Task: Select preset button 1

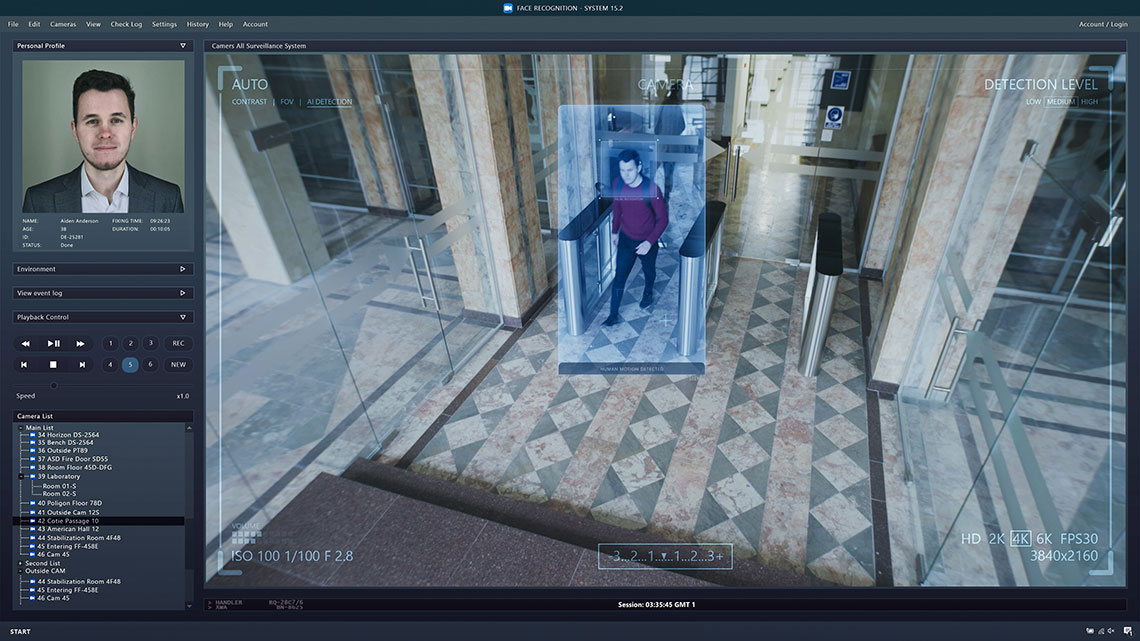Action: pos(111,343)
